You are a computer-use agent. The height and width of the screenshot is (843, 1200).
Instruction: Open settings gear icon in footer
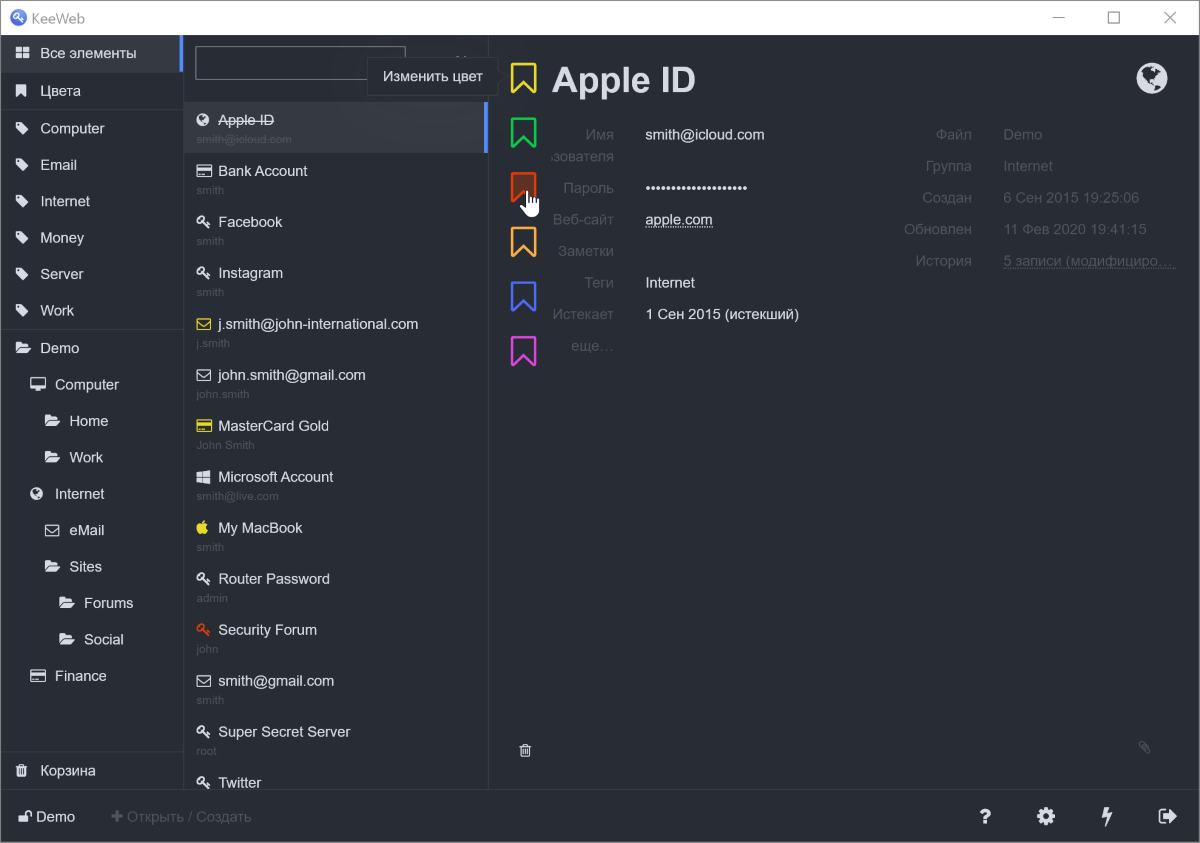[1046, 816]
